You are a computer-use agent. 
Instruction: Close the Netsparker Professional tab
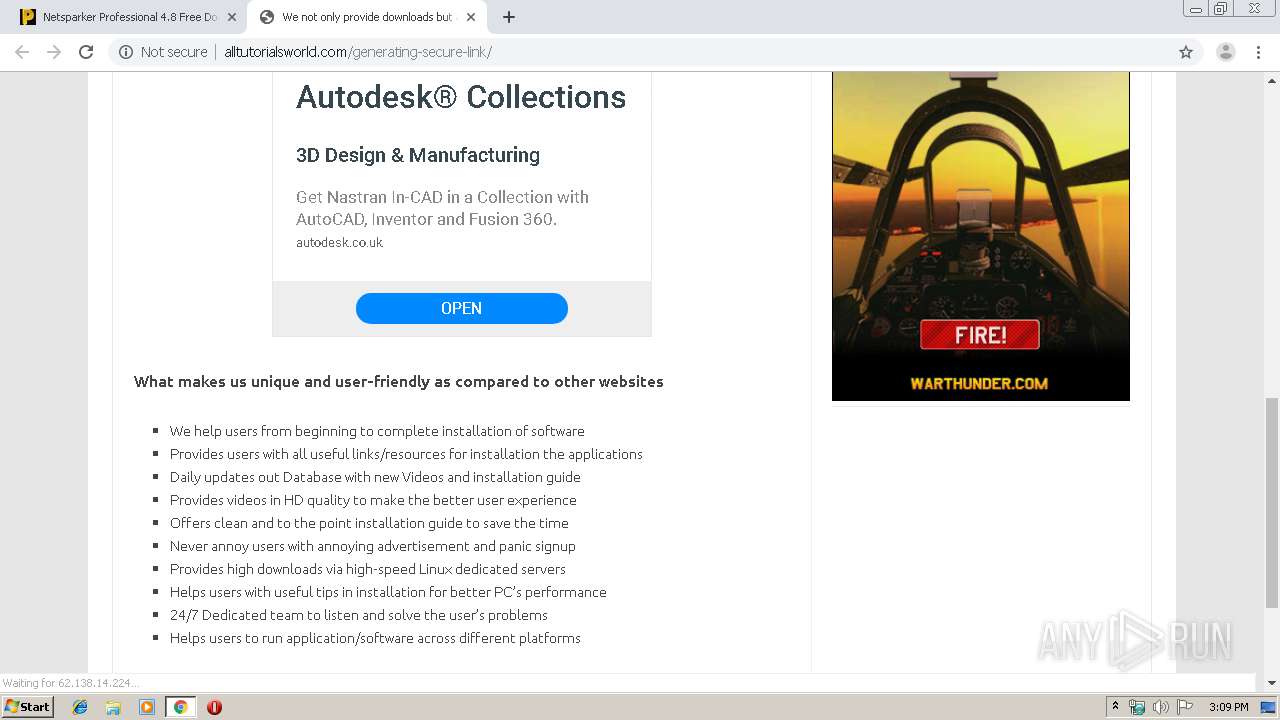pos(231,17)
